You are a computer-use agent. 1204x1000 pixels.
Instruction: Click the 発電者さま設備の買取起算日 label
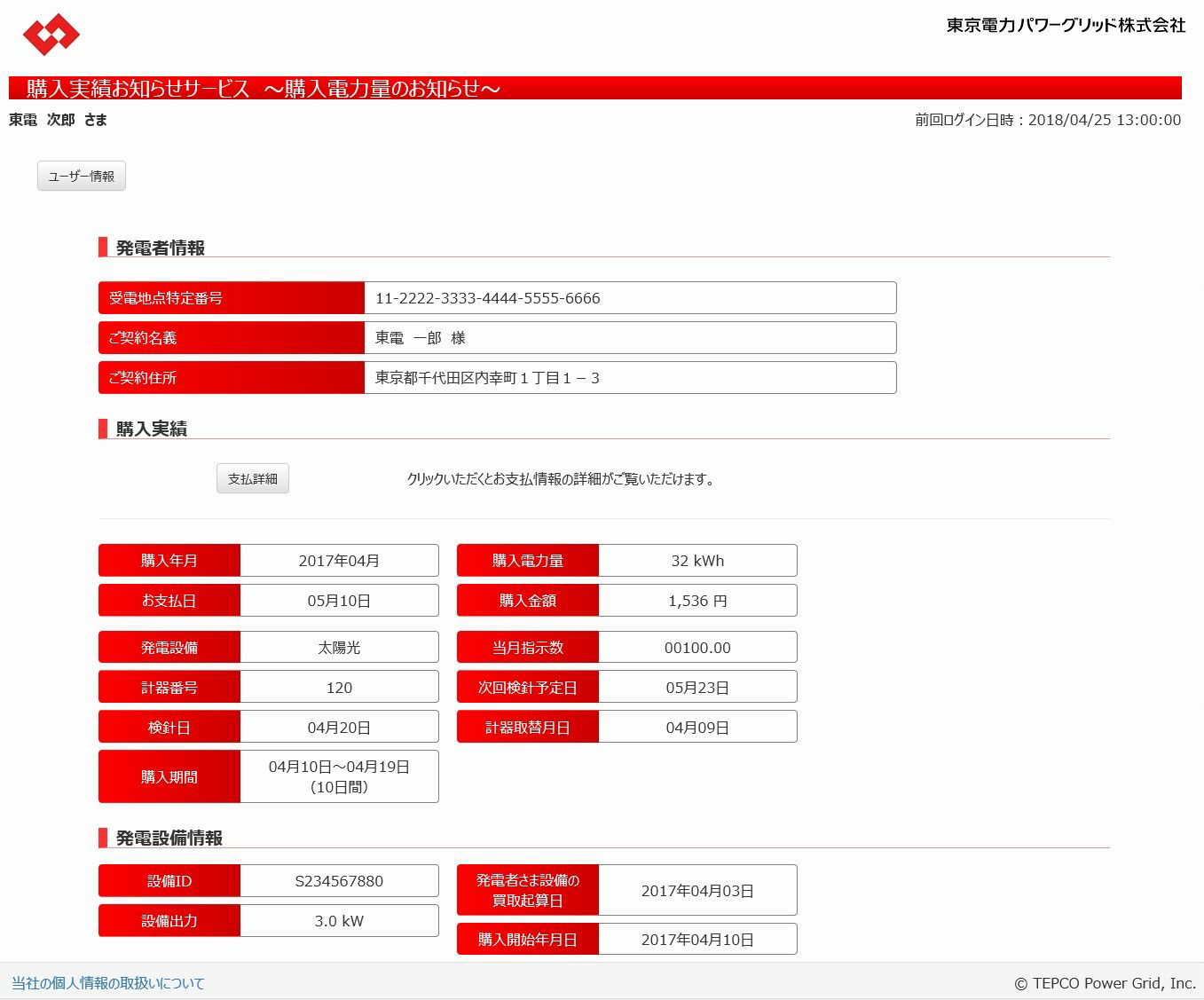(x=528, y=891)
